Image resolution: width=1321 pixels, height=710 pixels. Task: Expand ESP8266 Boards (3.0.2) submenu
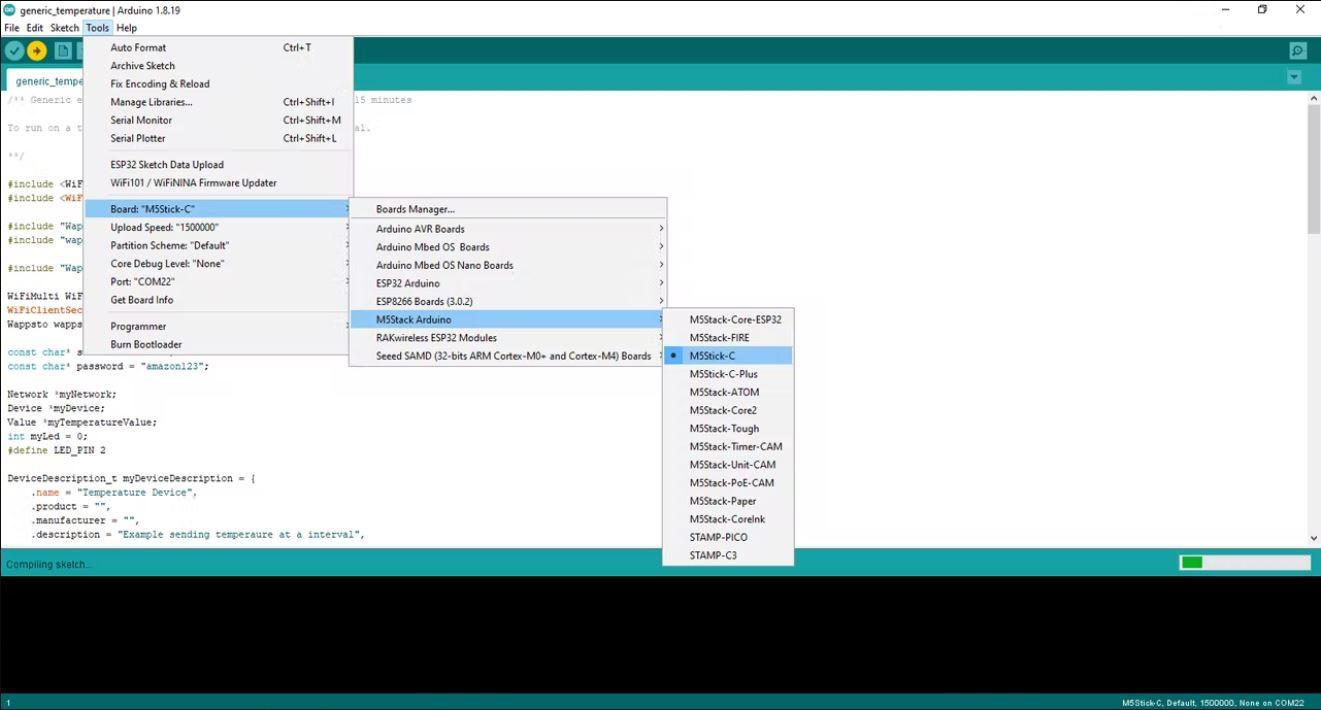point(507,301)
